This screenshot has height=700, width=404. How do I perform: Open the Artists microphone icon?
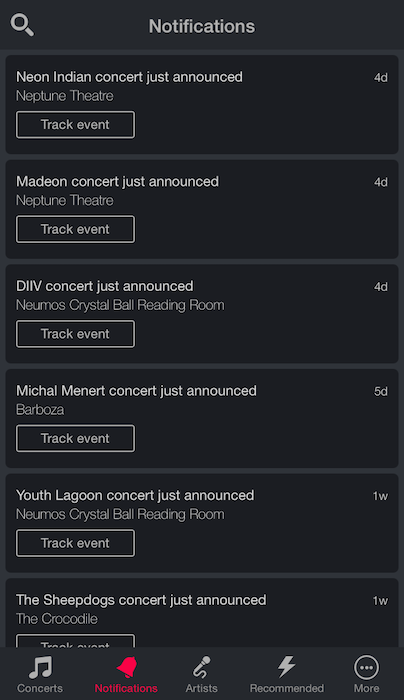(x=202, y=667)
